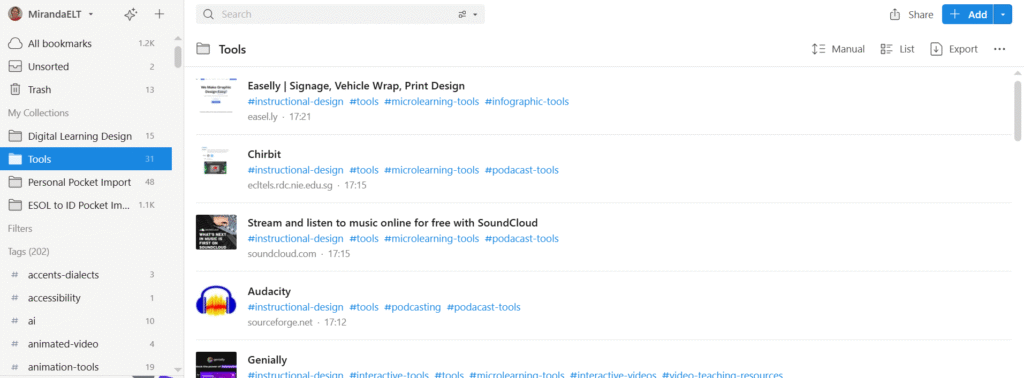Click #tools tag on SoundCloud row
Viewport: 1024px width, 378px height.
pos(364,239)
